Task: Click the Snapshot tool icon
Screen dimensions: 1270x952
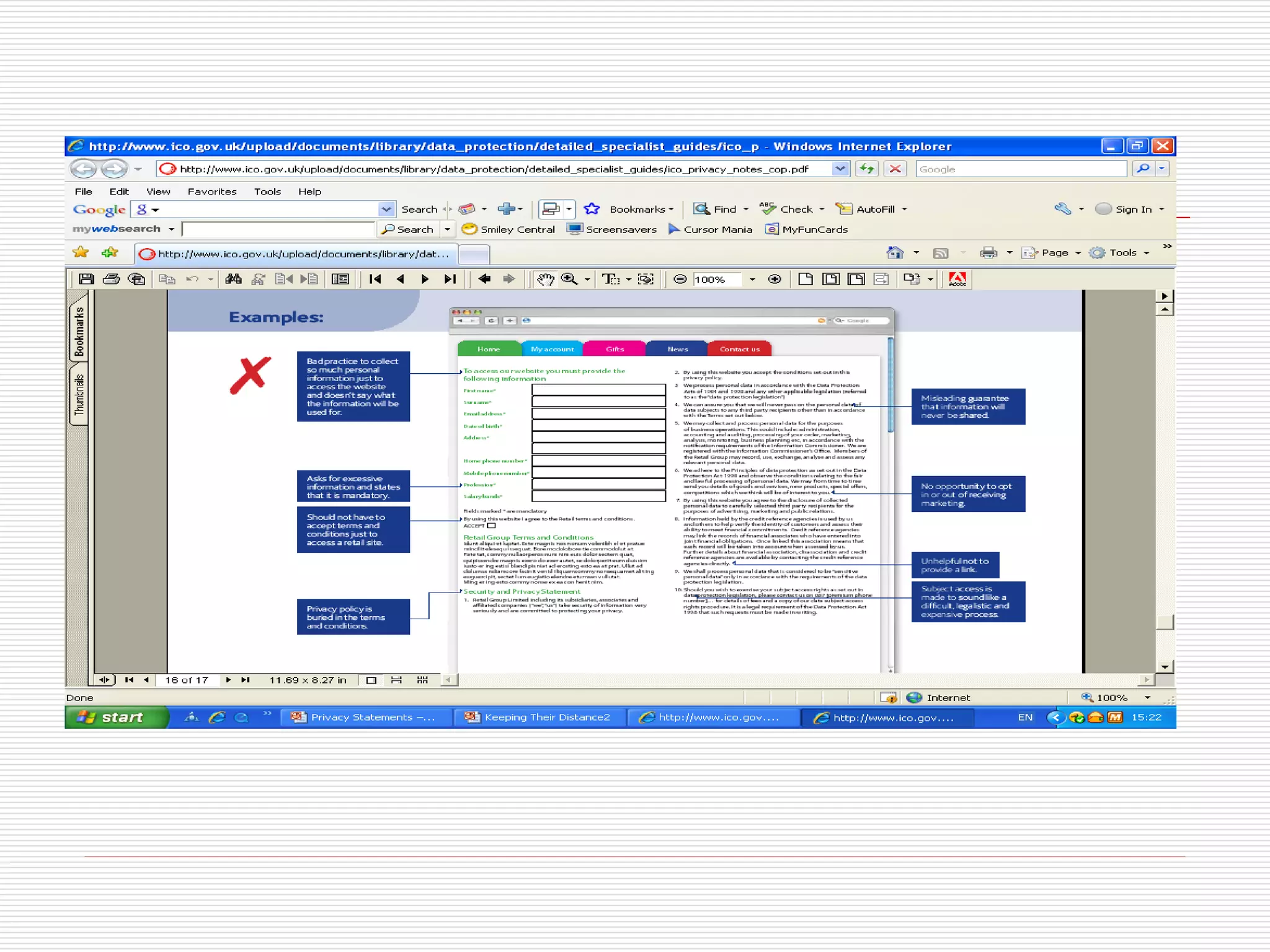Action: (646, 279)
